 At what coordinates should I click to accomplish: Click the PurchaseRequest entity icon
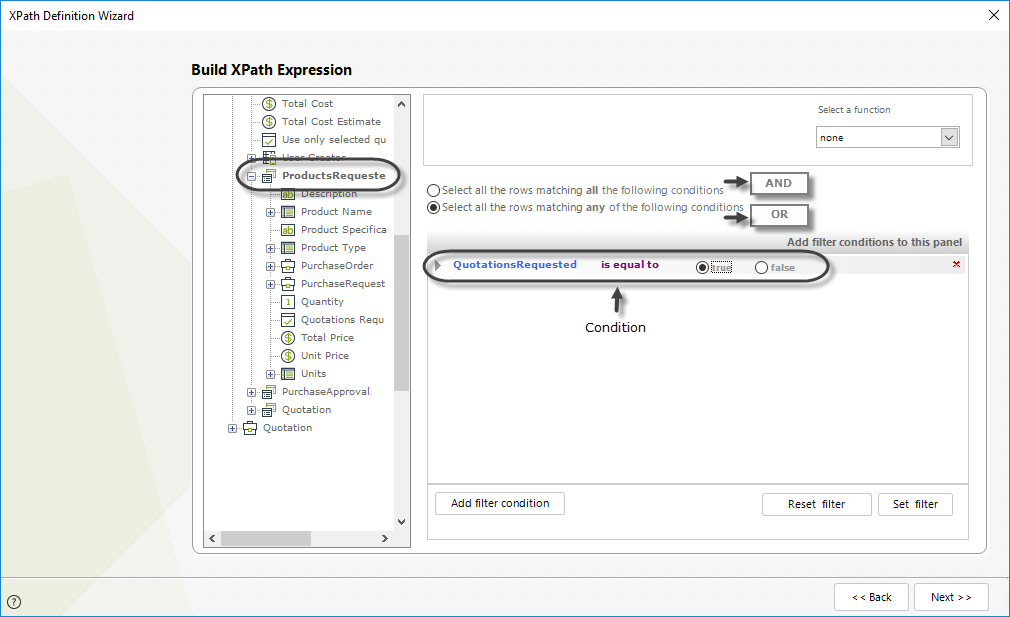coord(288,284)
